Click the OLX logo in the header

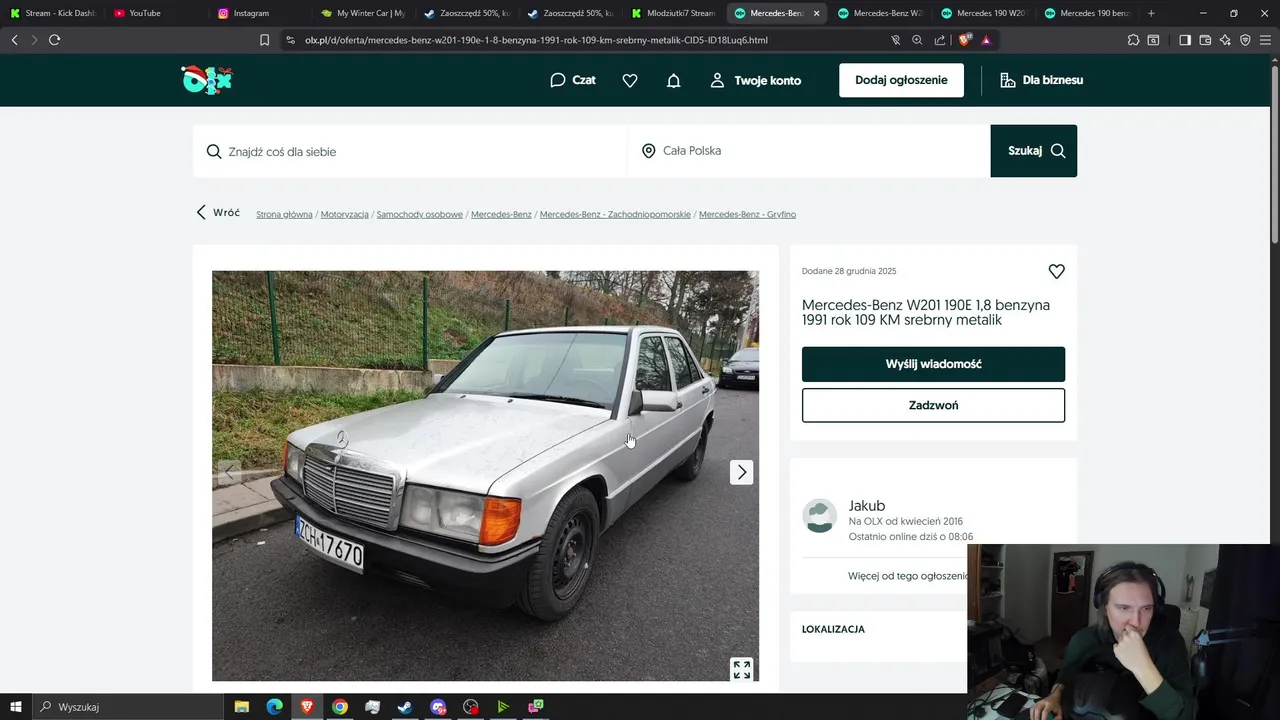[x=207, y=80]
